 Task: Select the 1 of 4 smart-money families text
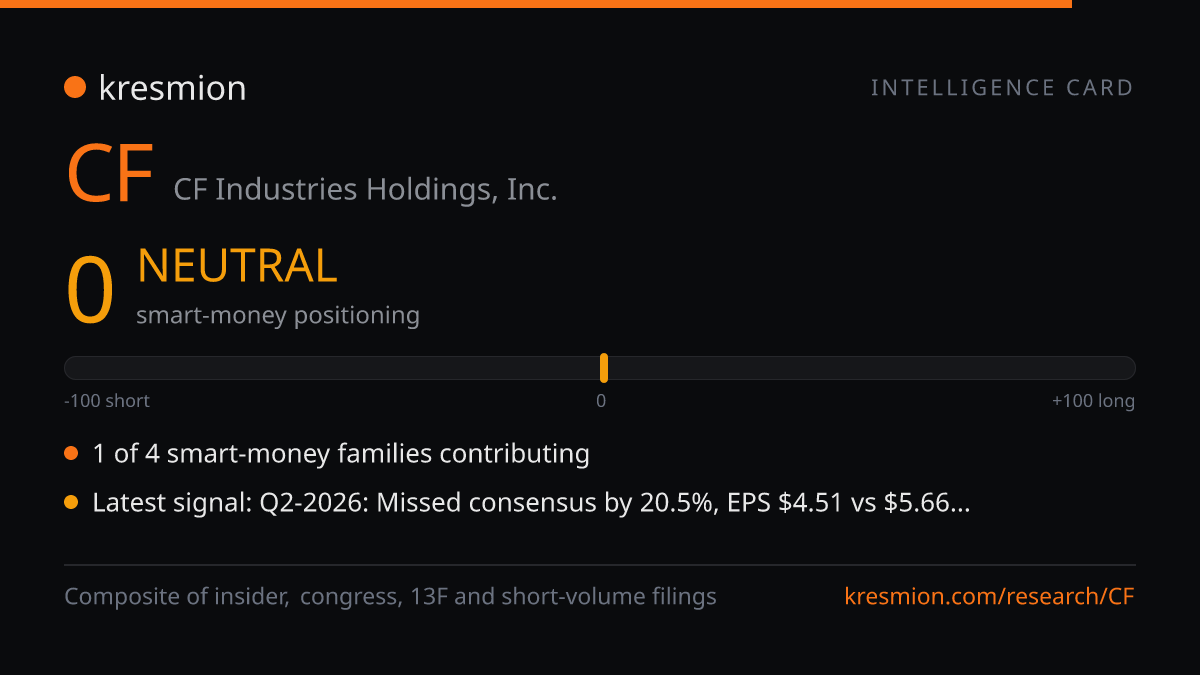(341, 454)
